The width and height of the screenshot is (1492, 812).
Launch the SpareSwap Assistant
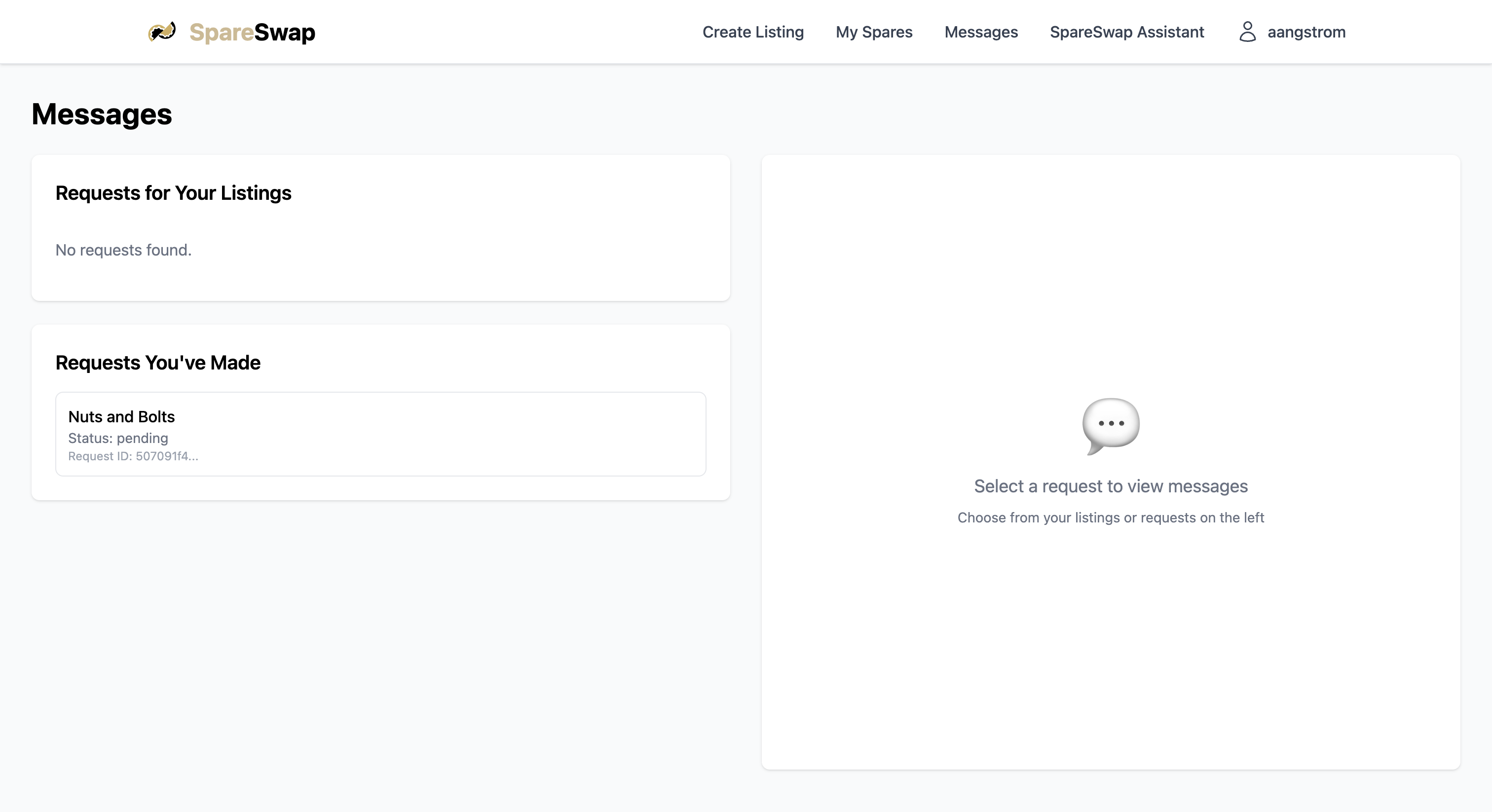1126,32
